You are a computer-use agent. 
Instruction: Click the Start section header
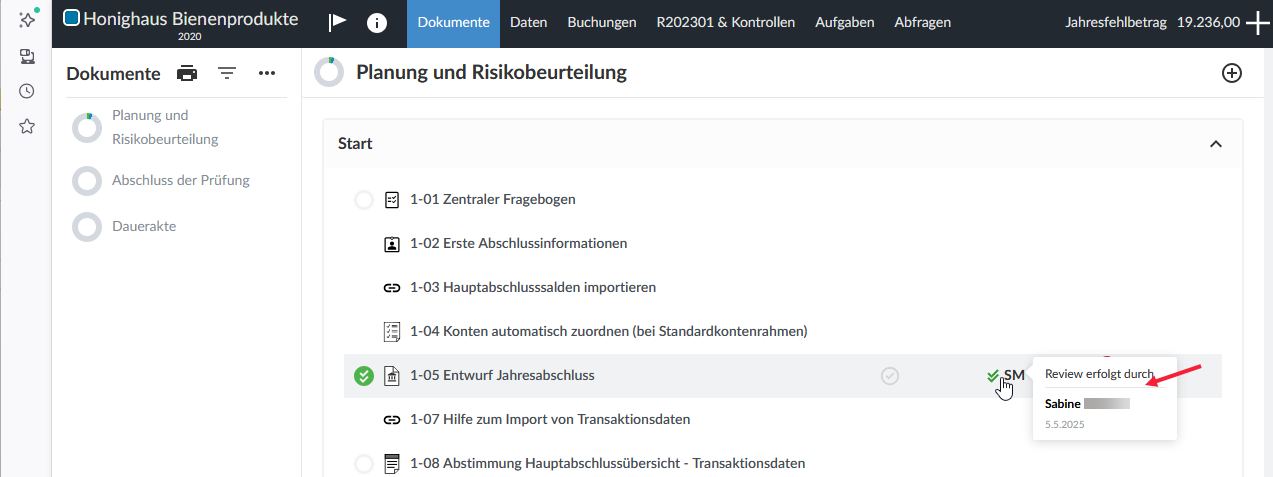782,144
